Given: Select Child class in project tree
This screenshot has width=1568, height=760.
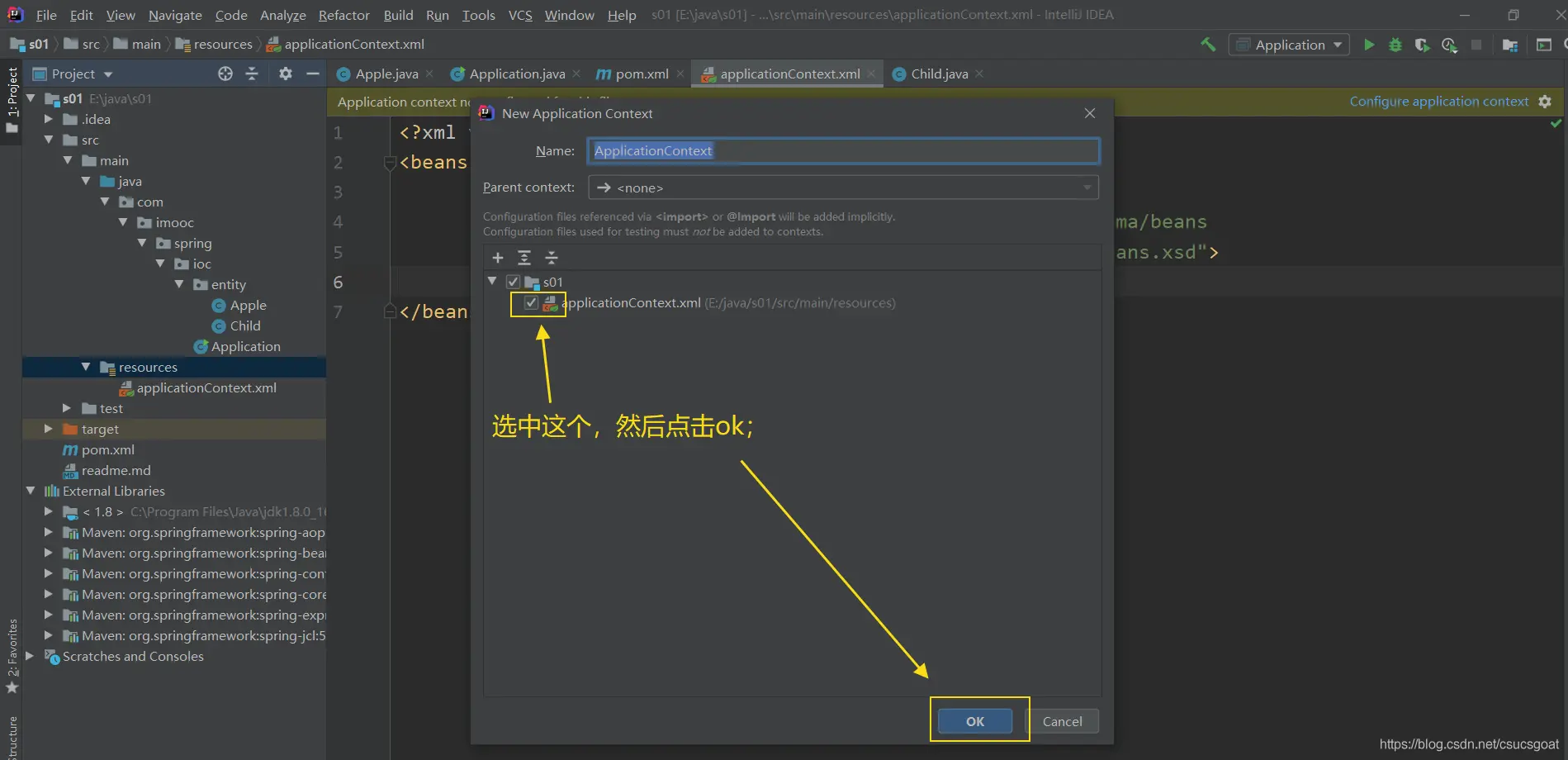Looking at the screenshot, I should point(244,325).
